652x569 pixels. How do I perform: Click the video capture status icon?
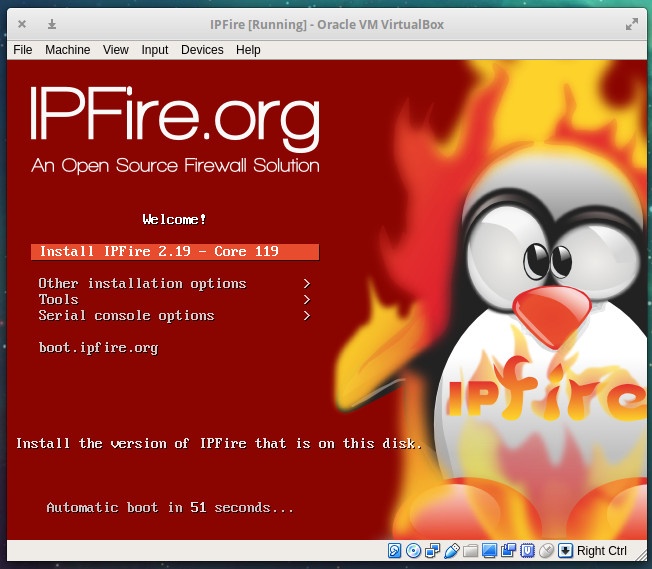[508, 550]
